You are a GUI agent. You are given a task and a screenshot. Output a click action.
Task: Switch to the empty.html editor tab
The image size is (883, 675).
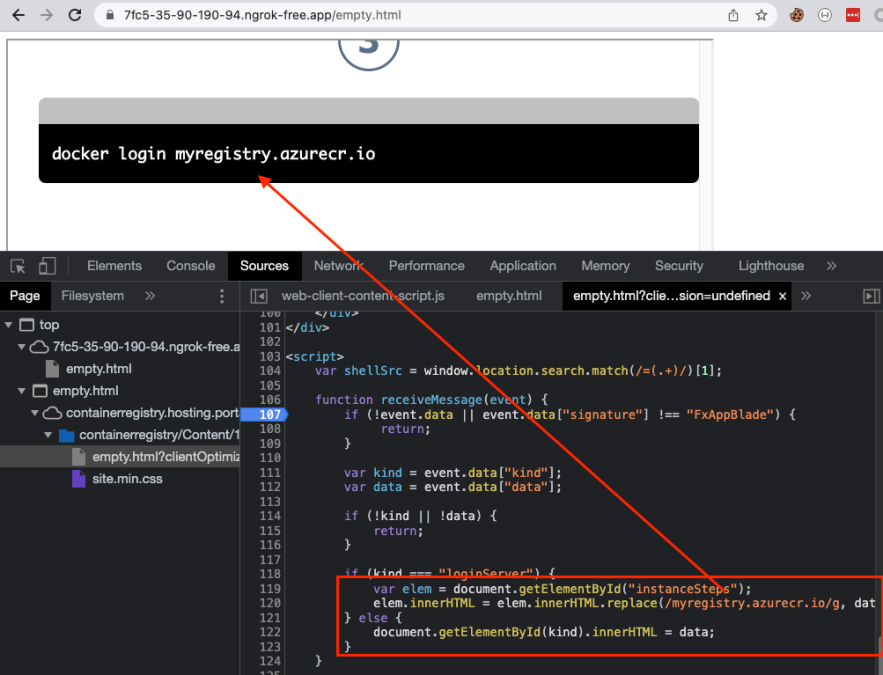click(x=509, y=296)
